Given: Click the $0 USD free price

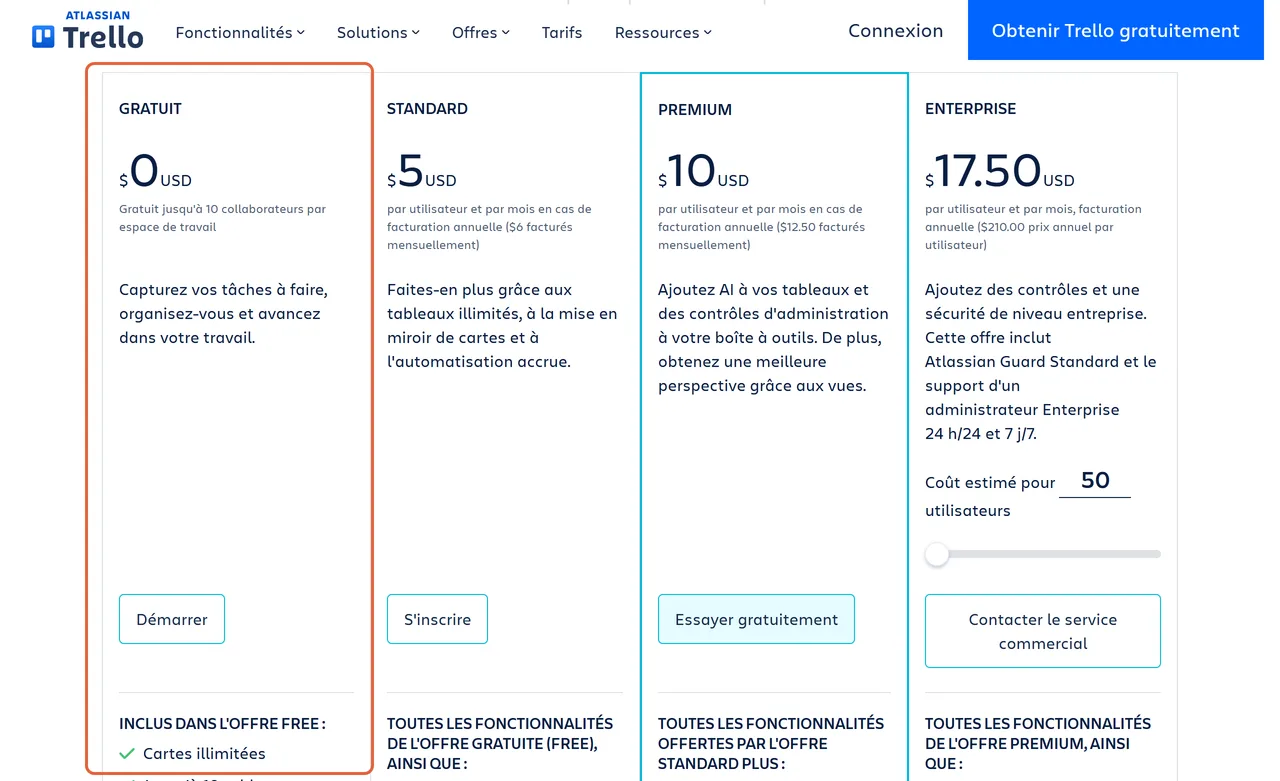Looking at the screenshot, I should coord(155,171).
